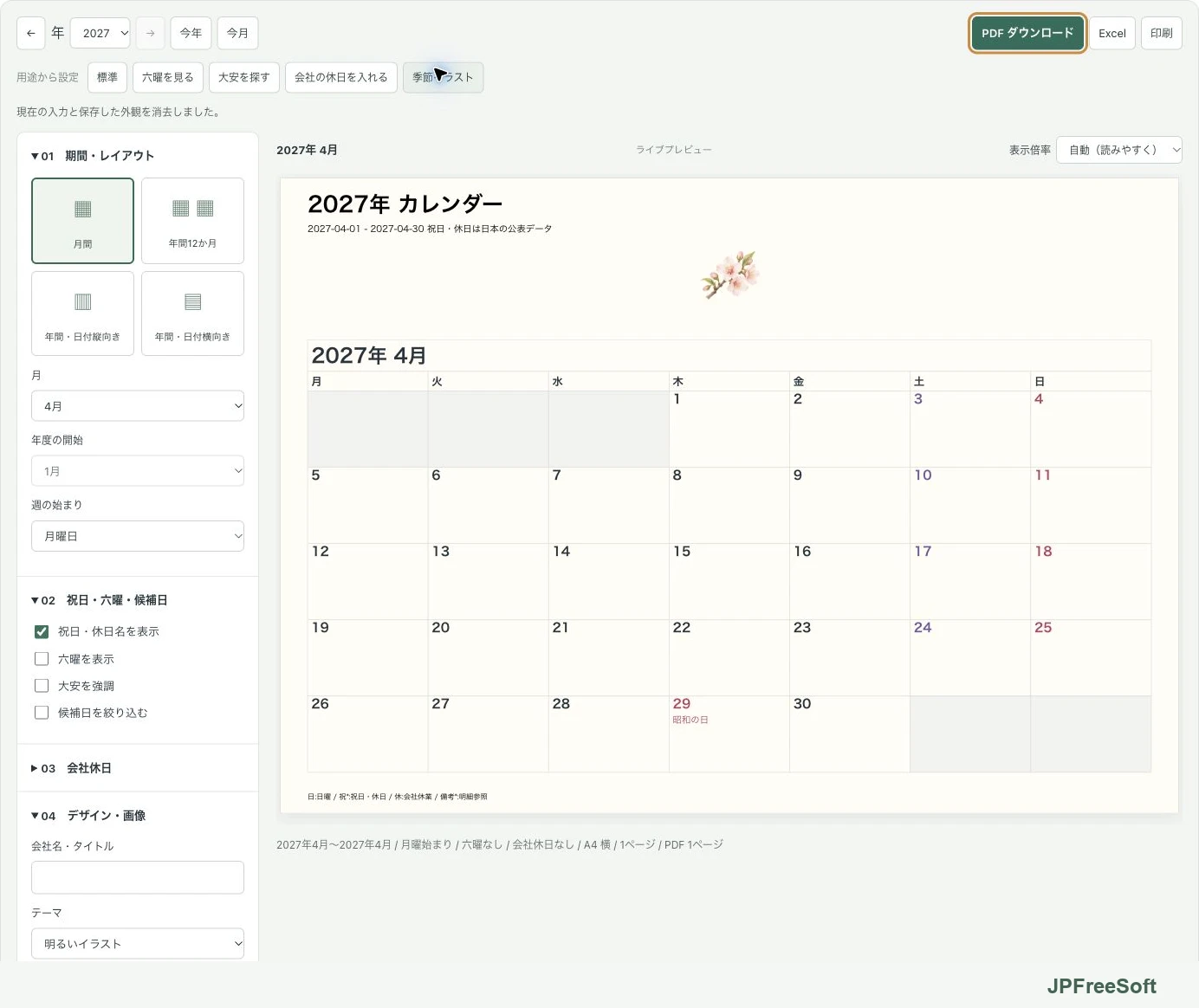Image resolution: width=1199 pixels, height=1008 pixels.
Task: Click the JPFreeSoft logo text
Action: pyautogui.click(x=1101, y=986)
